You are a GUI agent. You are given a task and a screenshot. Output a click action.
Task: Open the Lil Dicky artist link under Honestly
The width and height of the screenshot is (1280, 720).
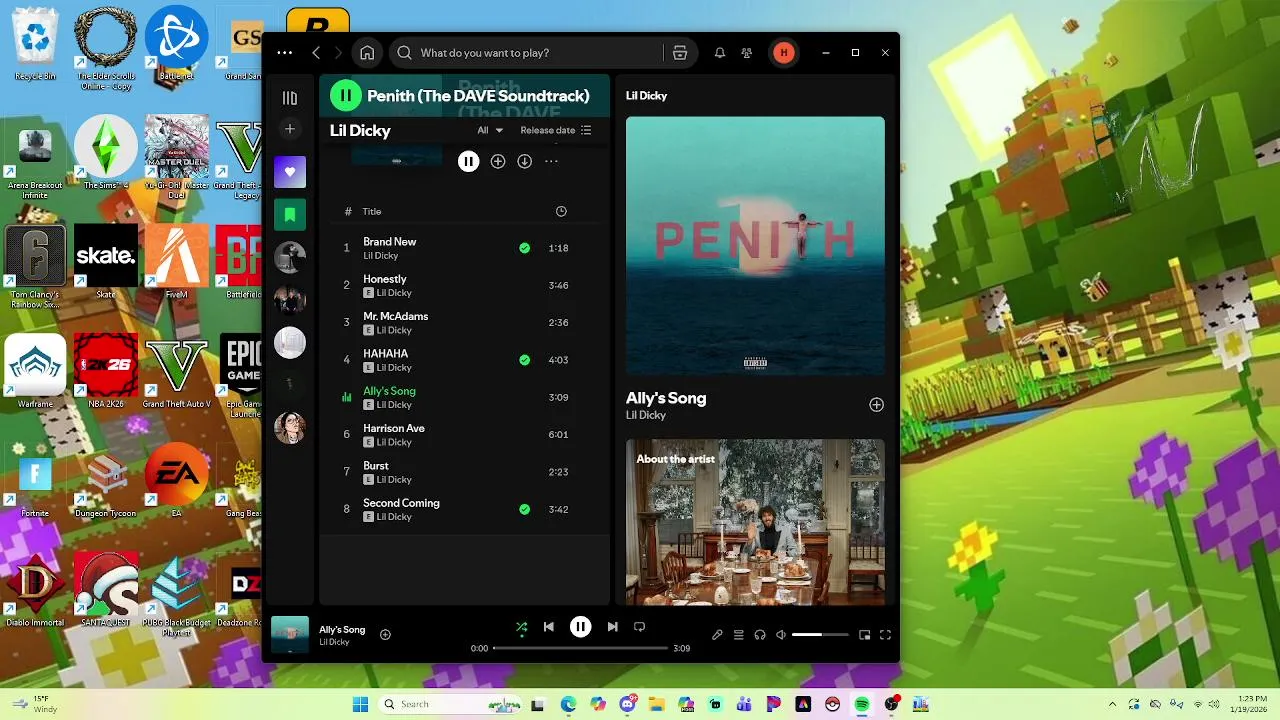(394, 293)
